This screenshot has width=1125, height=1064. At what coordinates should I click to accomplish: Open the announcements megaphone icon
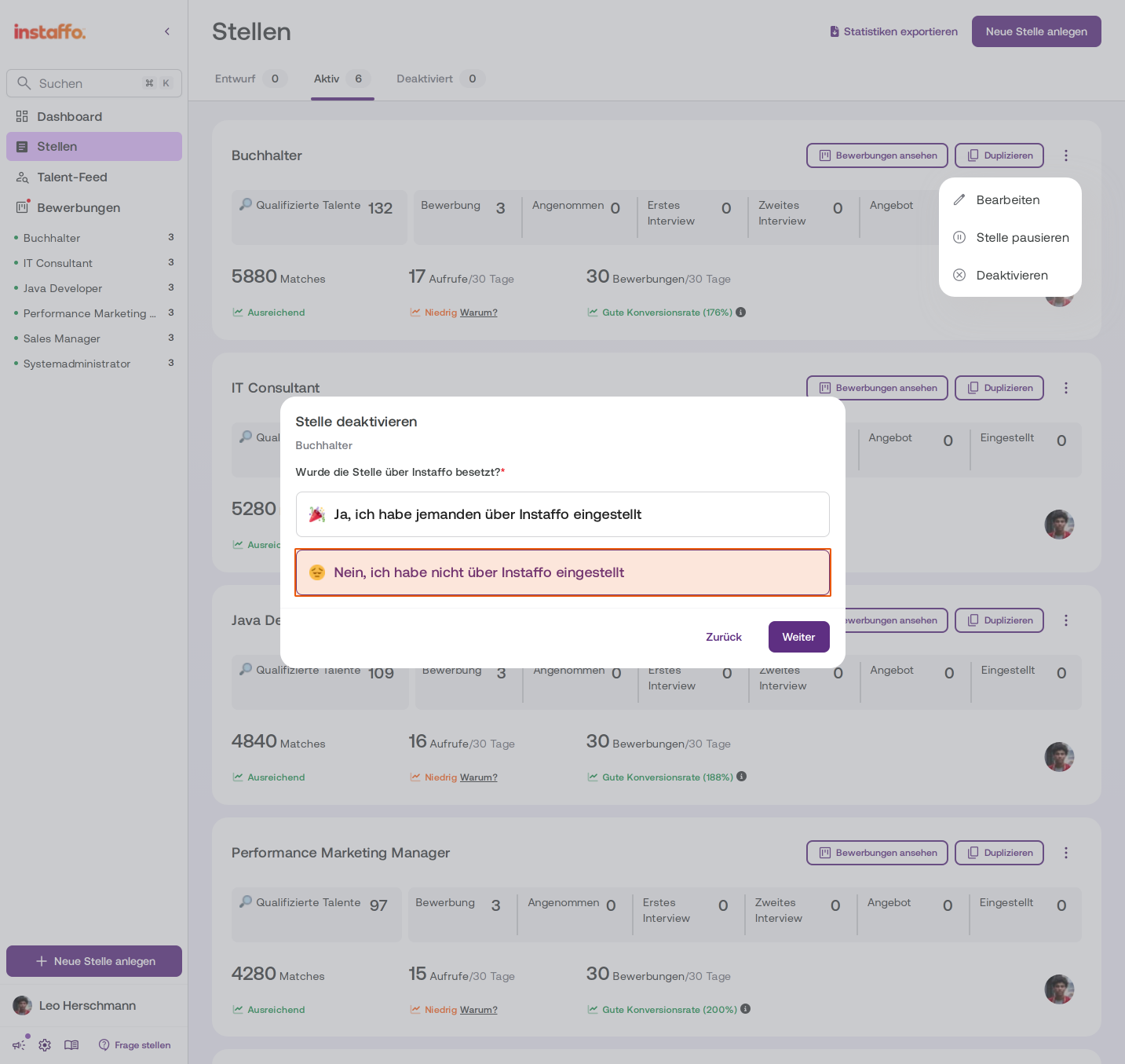coord(19,1045)
